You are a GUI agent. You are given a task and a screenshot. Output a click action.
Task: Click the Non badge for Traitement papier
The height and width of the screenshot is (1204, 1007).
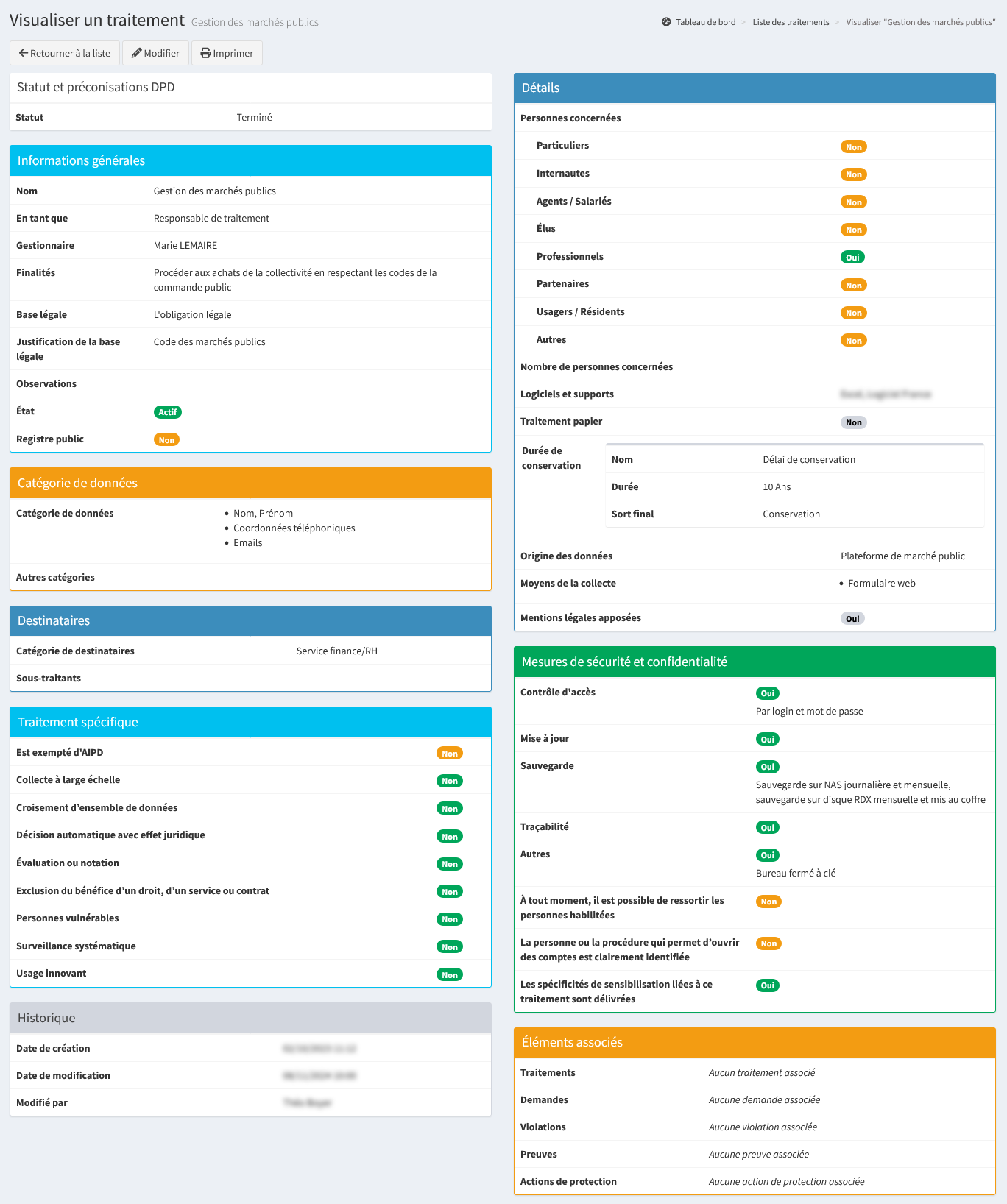[x=854, y=422]
